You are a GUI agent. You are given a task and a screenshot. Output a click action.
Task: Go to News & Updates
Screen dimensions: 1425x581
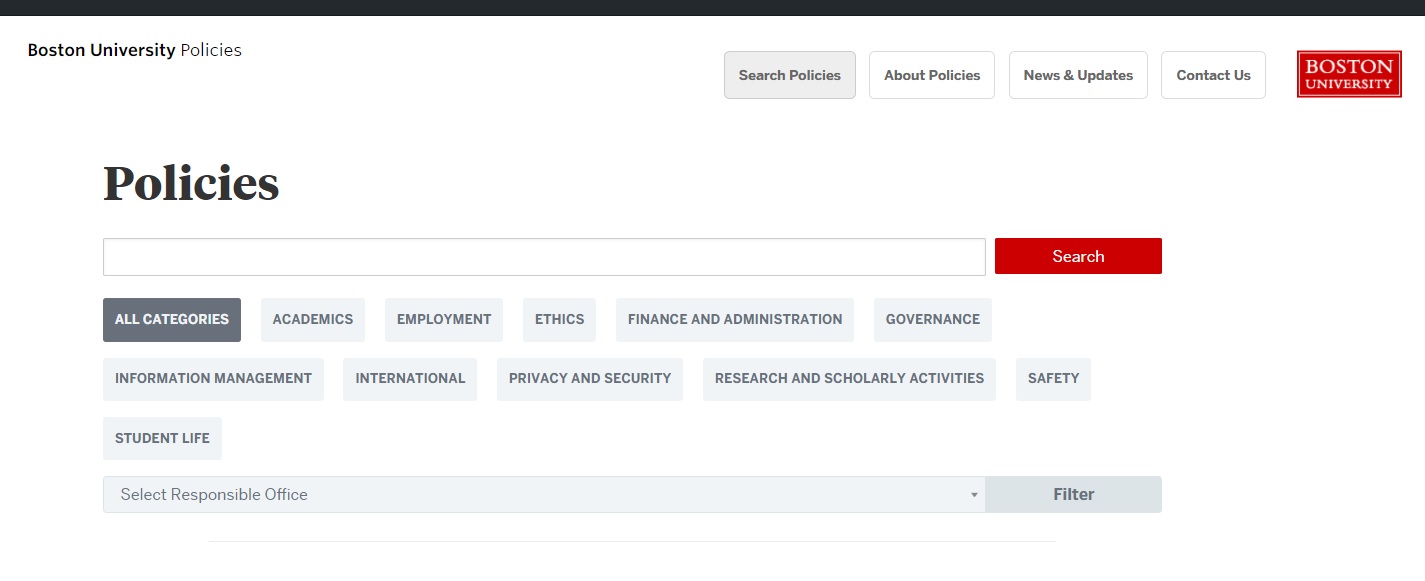(1078, 75)
